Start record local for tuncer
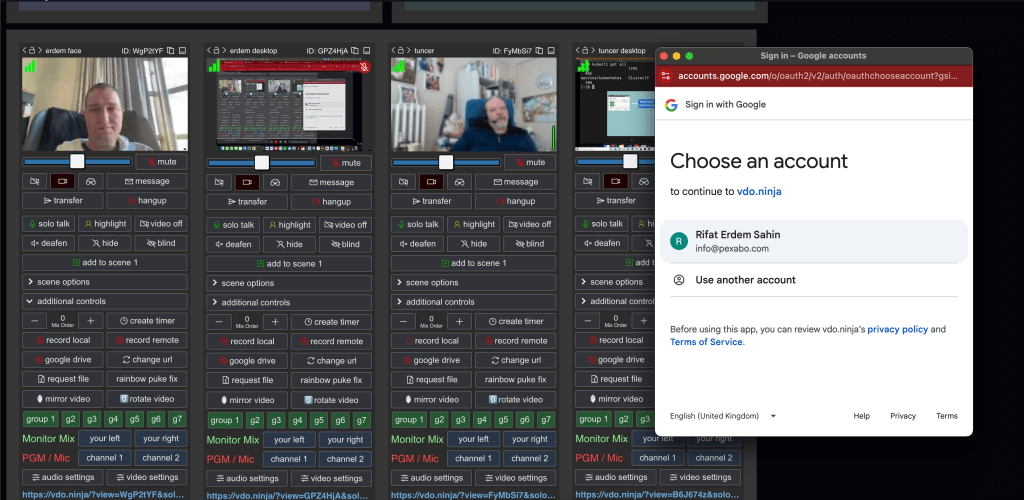The width and height of the screenshot is (1024, 500). pos(432,341)
